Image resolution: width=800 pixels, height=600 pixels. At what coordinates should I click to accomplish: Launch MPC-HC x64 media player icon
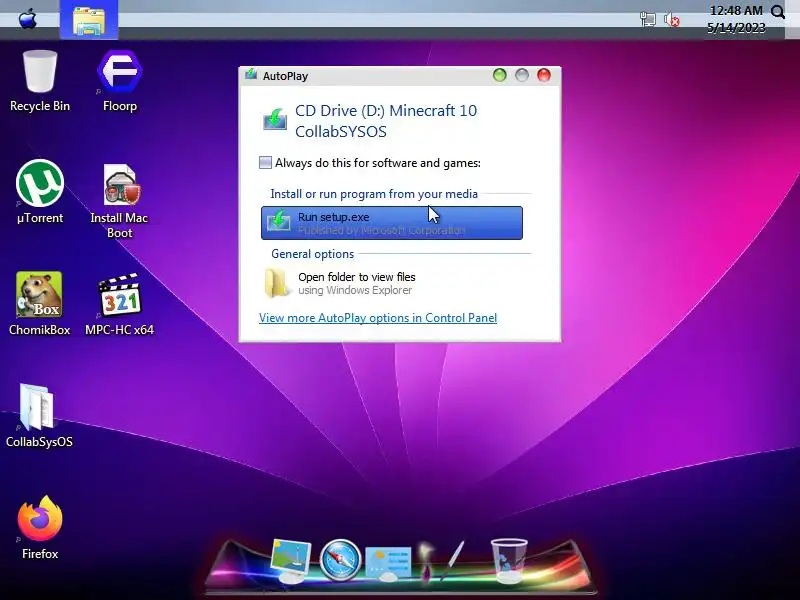(119, 304)
